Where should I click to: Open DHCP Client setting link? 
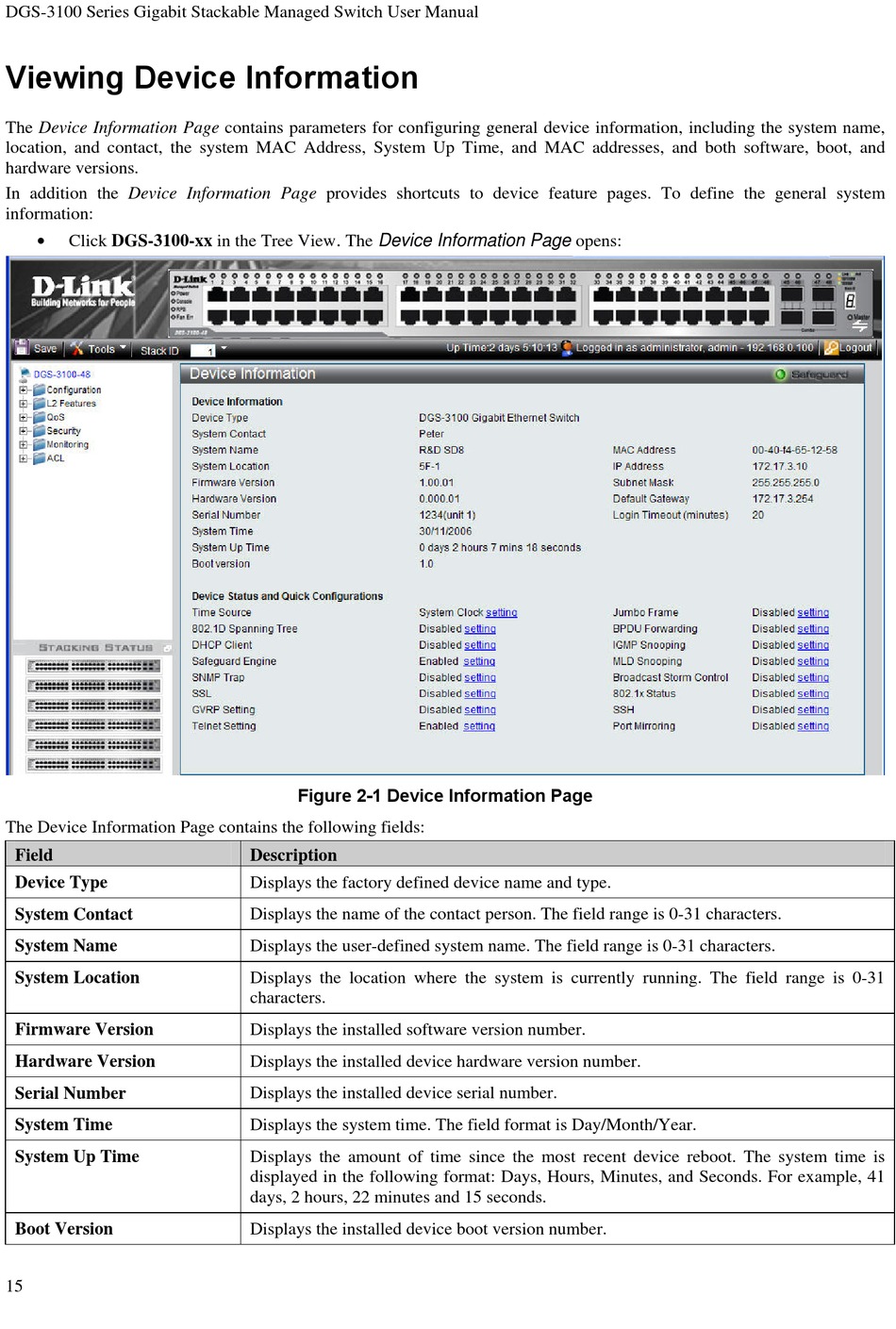coord(480,645)
